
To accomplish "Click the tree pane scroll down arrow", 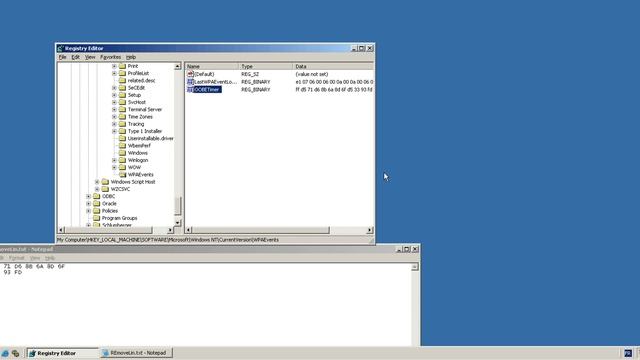I will (178, 222).
